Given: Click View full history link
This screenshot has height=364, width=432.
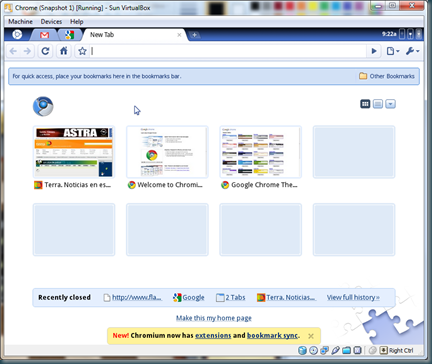Looking at the screenshot, I should pos(353,297).
